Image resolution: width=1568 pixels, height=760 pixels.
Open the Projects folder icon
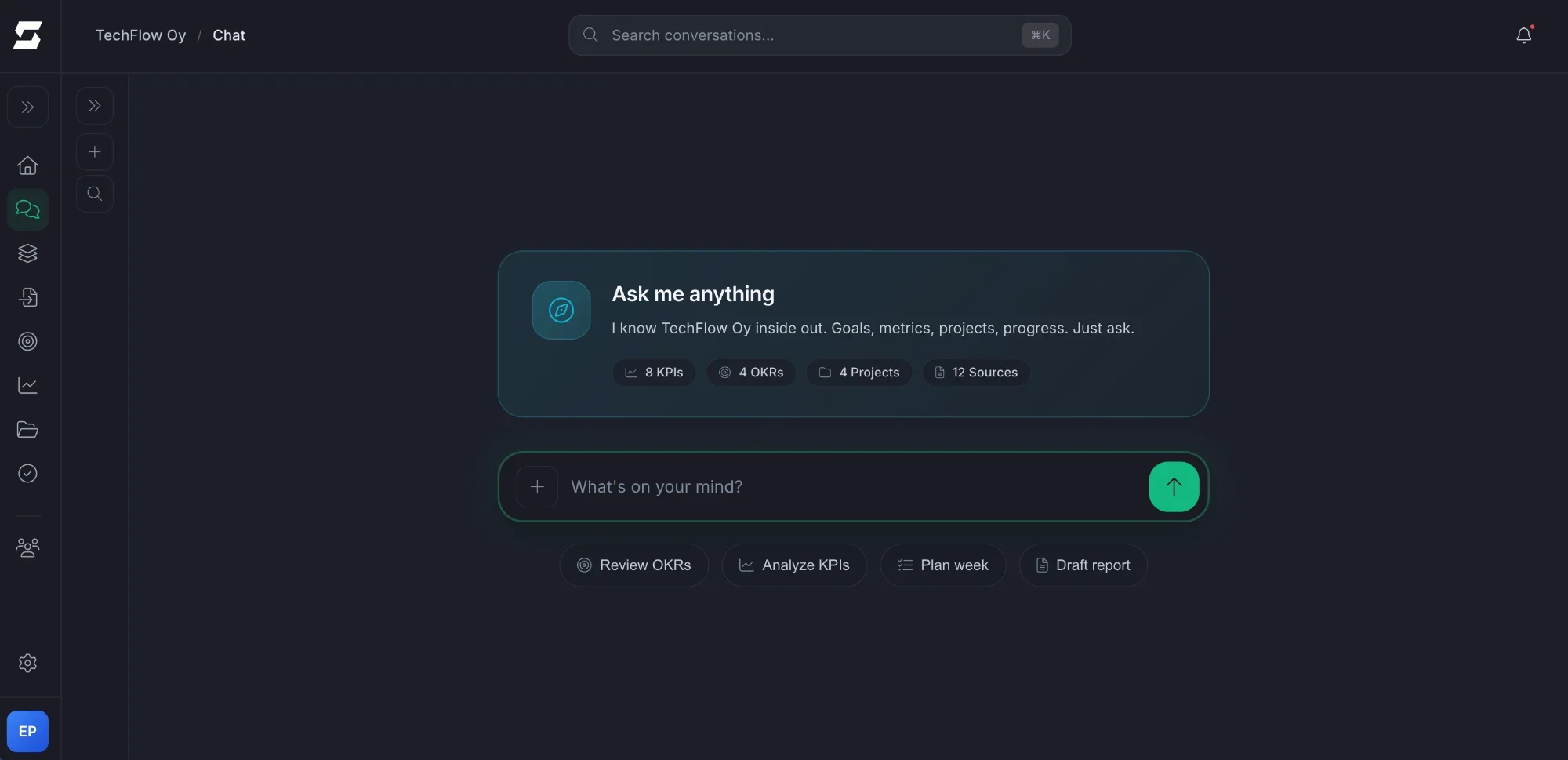(27, 429)
